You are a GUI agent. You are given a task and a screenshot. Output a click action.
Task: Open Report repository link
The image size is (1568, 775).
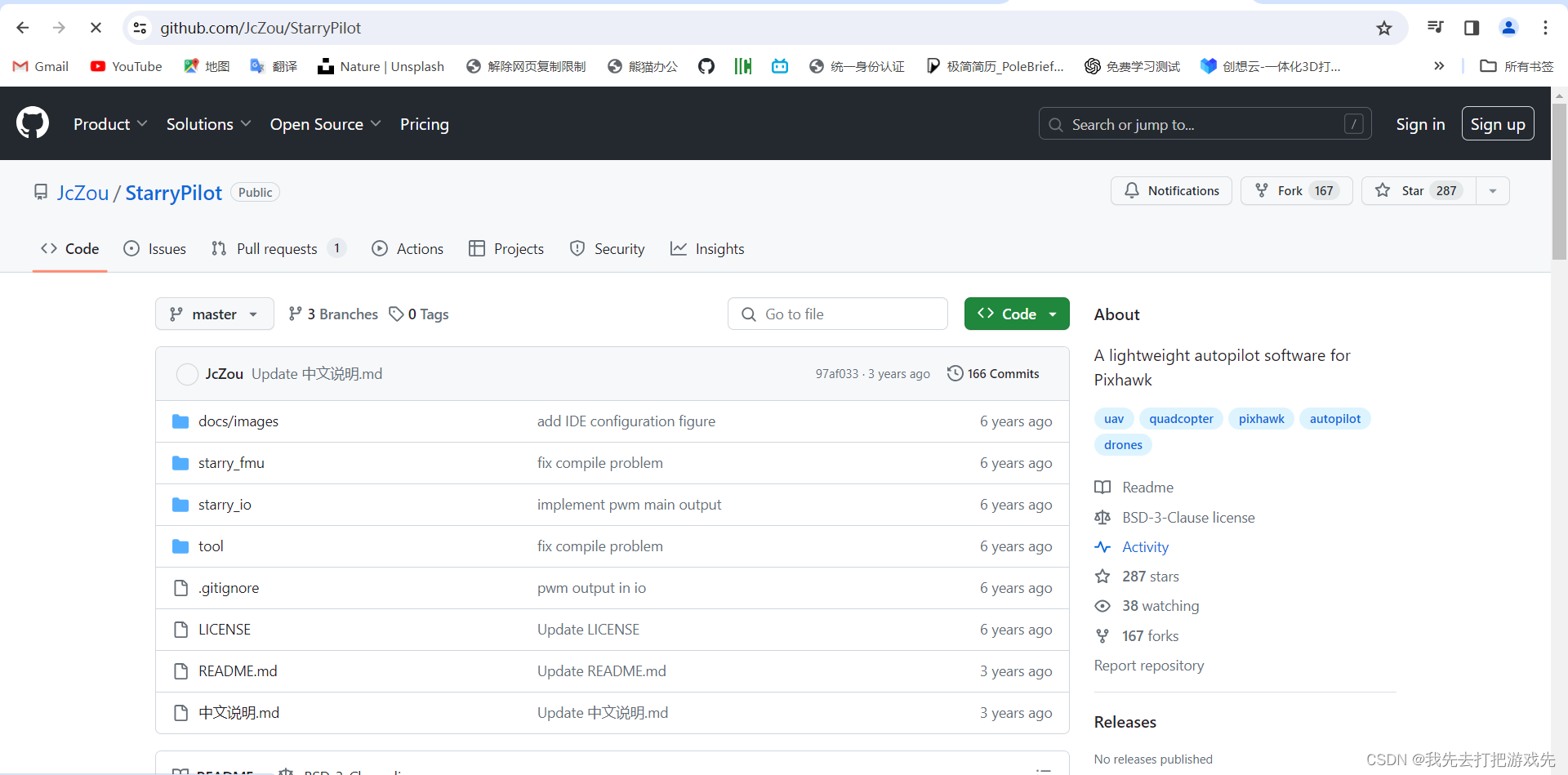(x=1149, y=666)
